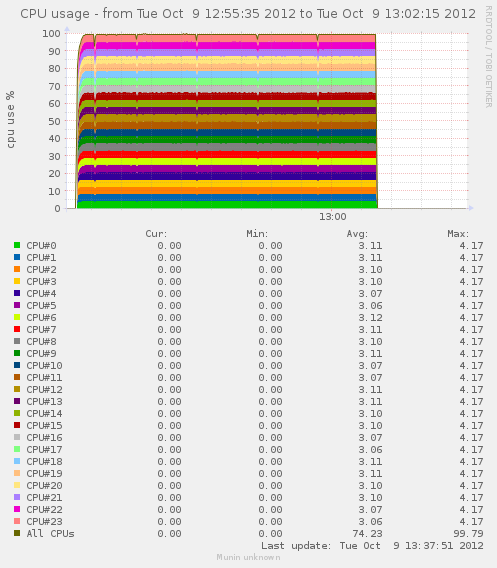
Task: Click the 13:00 time axis marker
Action: click(333, 217)
